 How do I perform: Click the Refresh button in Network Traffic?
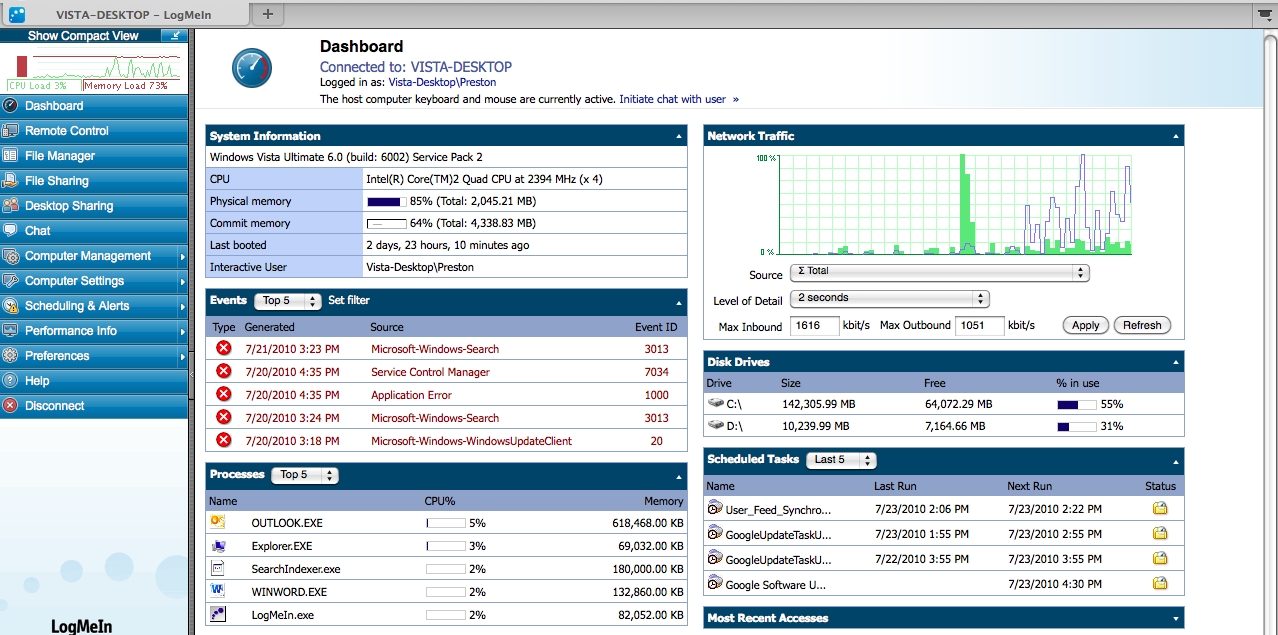pyautogui.click(x=1142, y=325)
